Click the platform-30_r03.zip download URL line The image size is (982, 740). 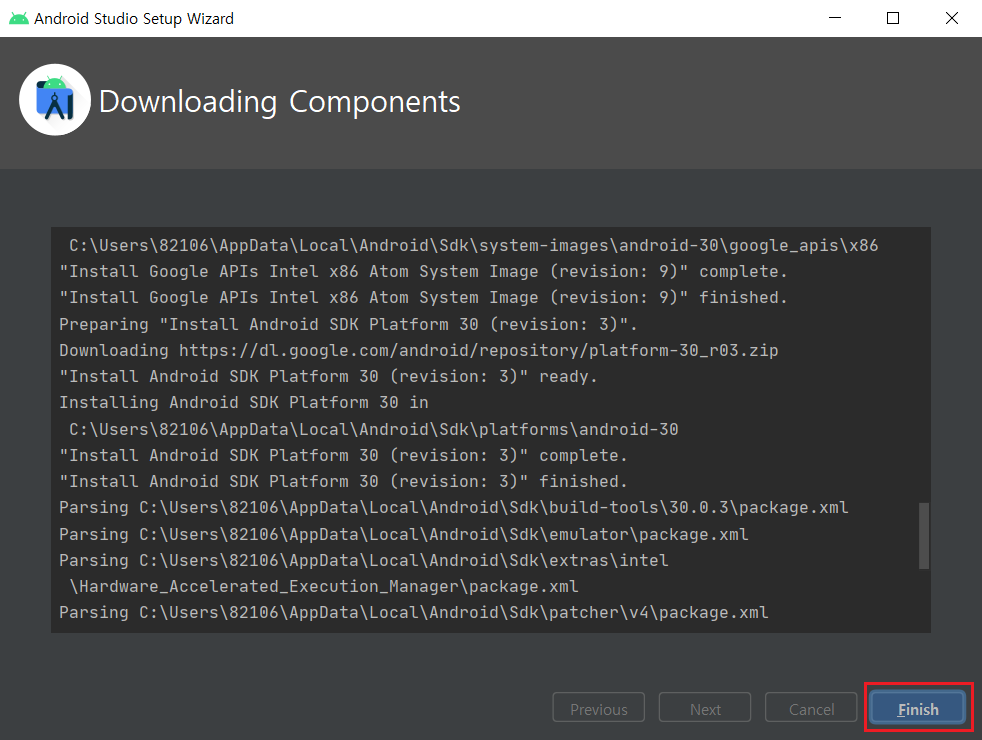coord(418,350)
